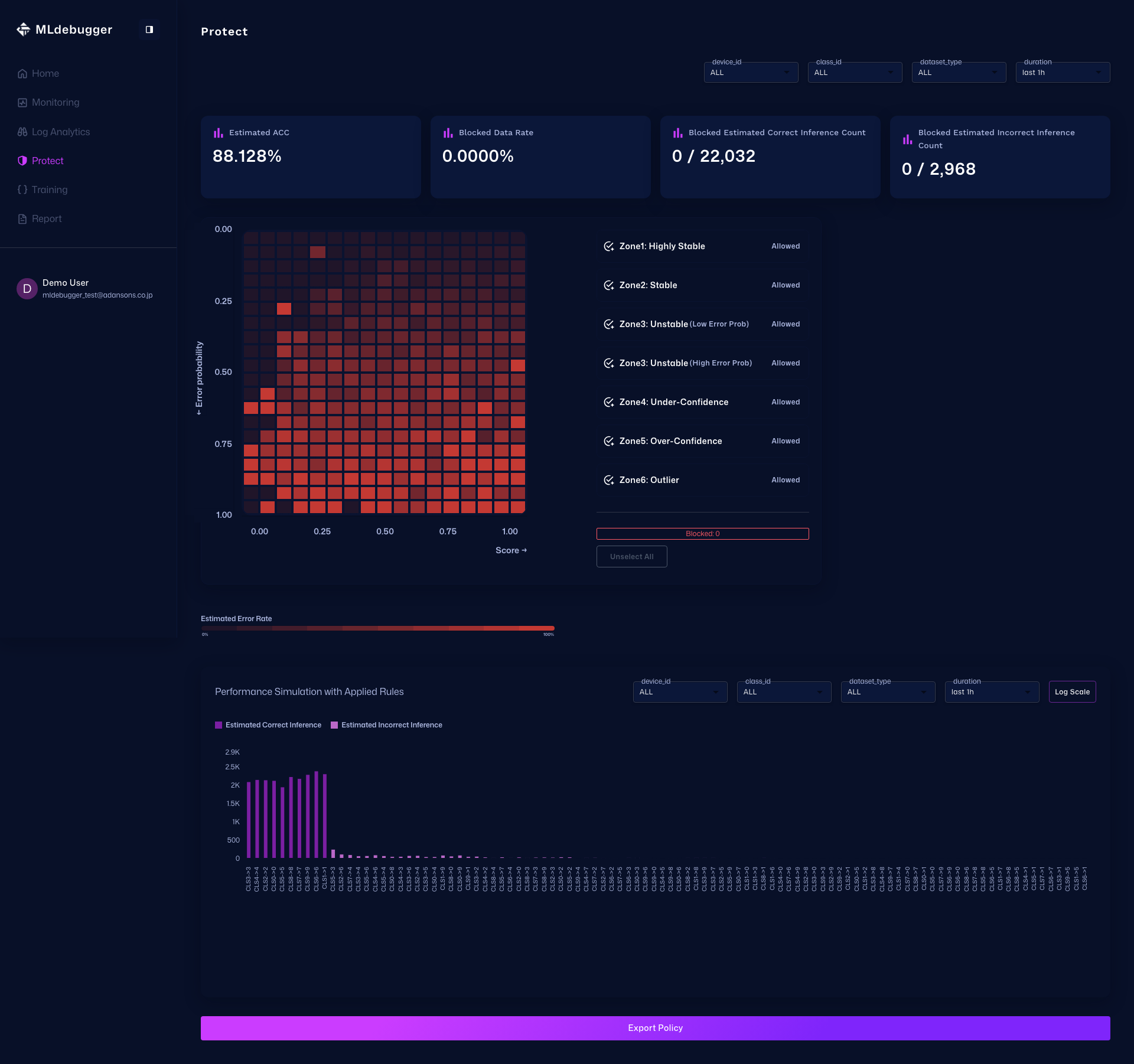Open the top device_id dropdown
The image size is (1134, 1064).
click(x=750, y=73)
